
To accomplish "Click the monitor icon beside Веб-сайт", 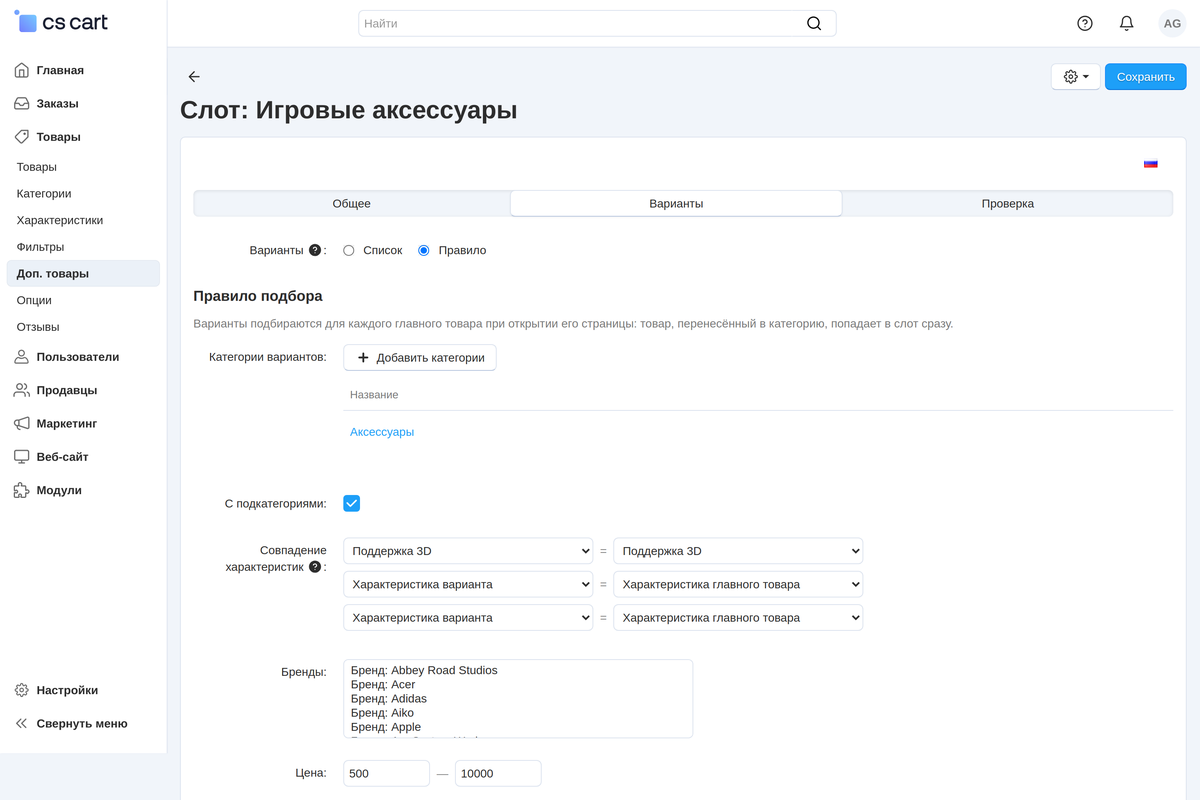I will (x=21, y=456).
